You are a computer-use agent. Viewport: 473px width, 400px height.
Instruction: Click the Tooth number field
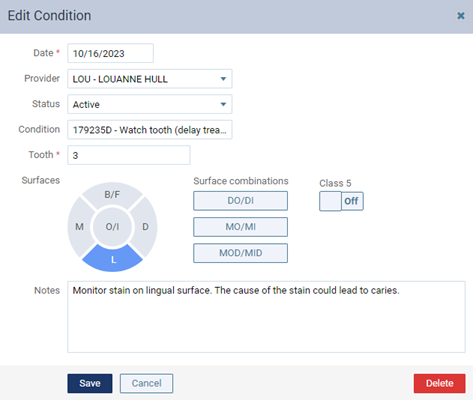point(129,155)
